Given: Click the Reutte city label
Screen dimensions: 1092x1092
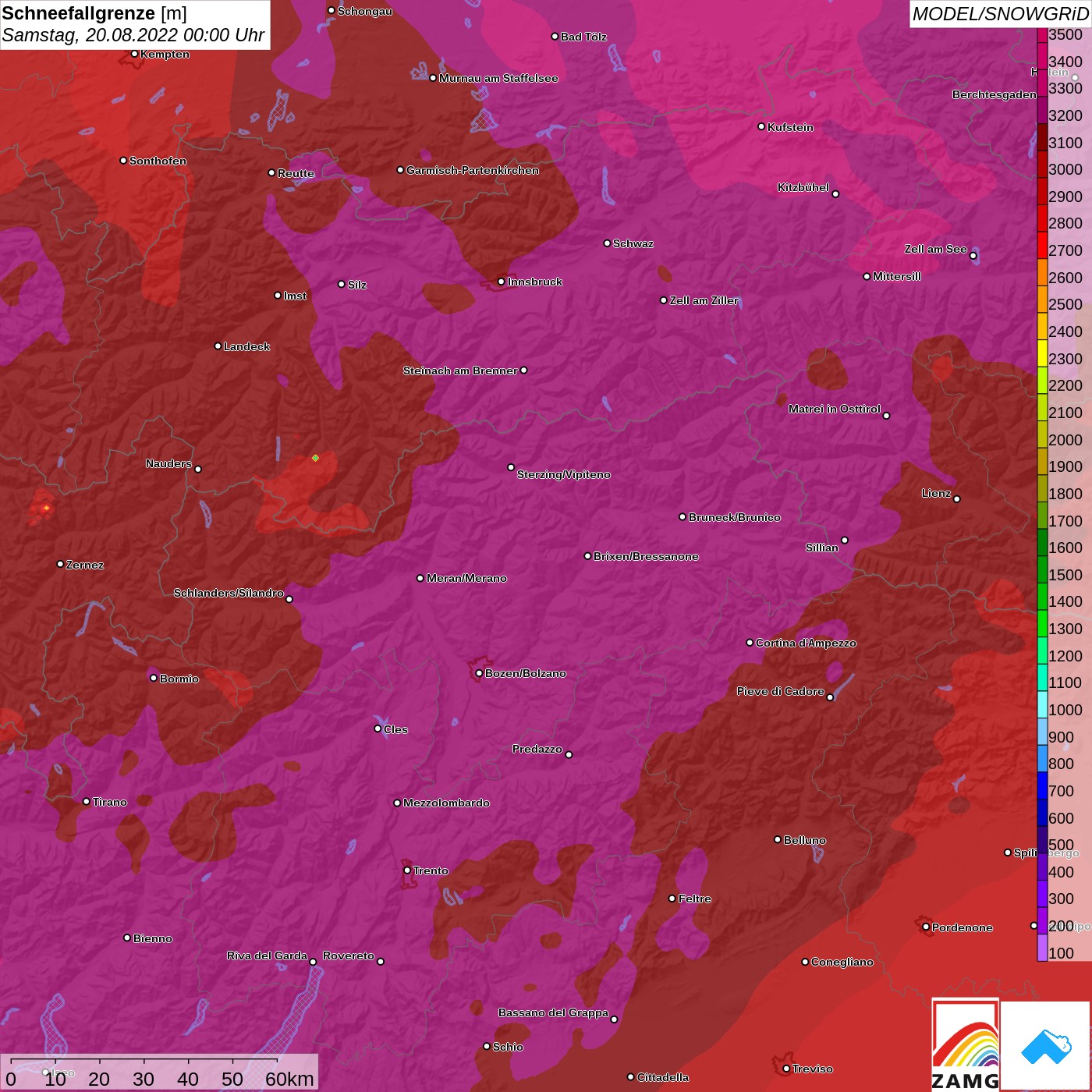Looking at the screenshot, I should tap(296, 173).
